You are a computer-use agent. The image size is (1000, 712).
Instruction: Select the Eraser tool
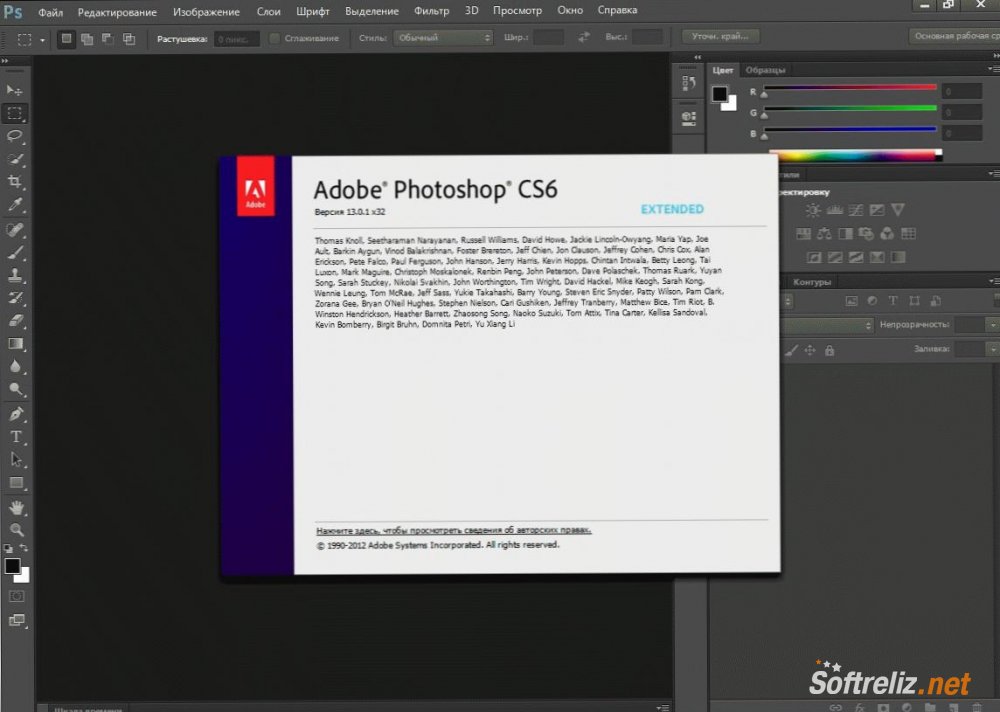15,321
